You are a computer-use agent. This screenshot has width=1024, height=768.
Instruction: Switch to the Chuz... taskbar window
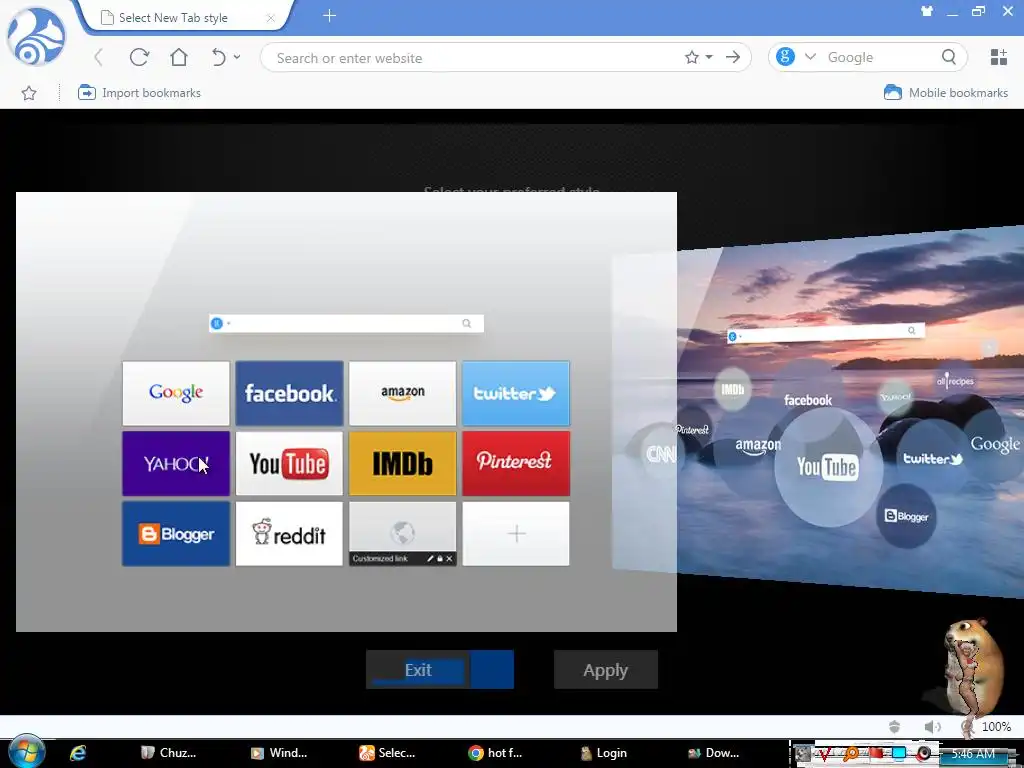point(168,753)
